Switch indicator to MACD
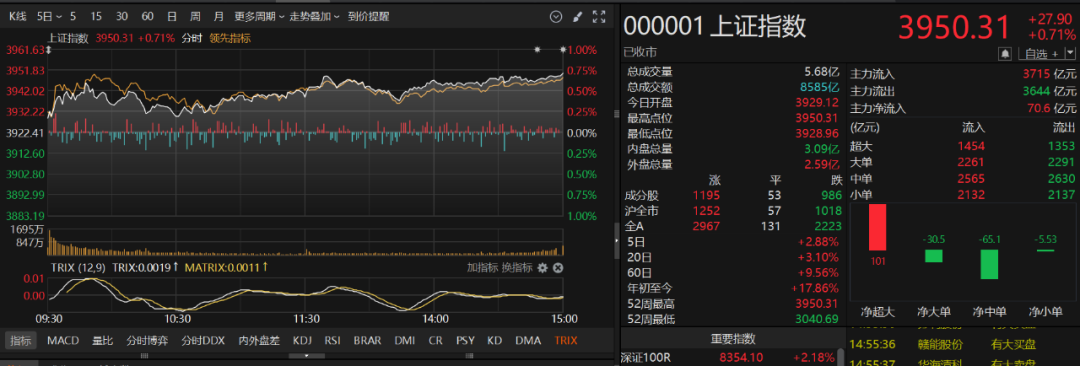Image resolution: width=1080 pixels, height=366 pixels. [63, 340]
